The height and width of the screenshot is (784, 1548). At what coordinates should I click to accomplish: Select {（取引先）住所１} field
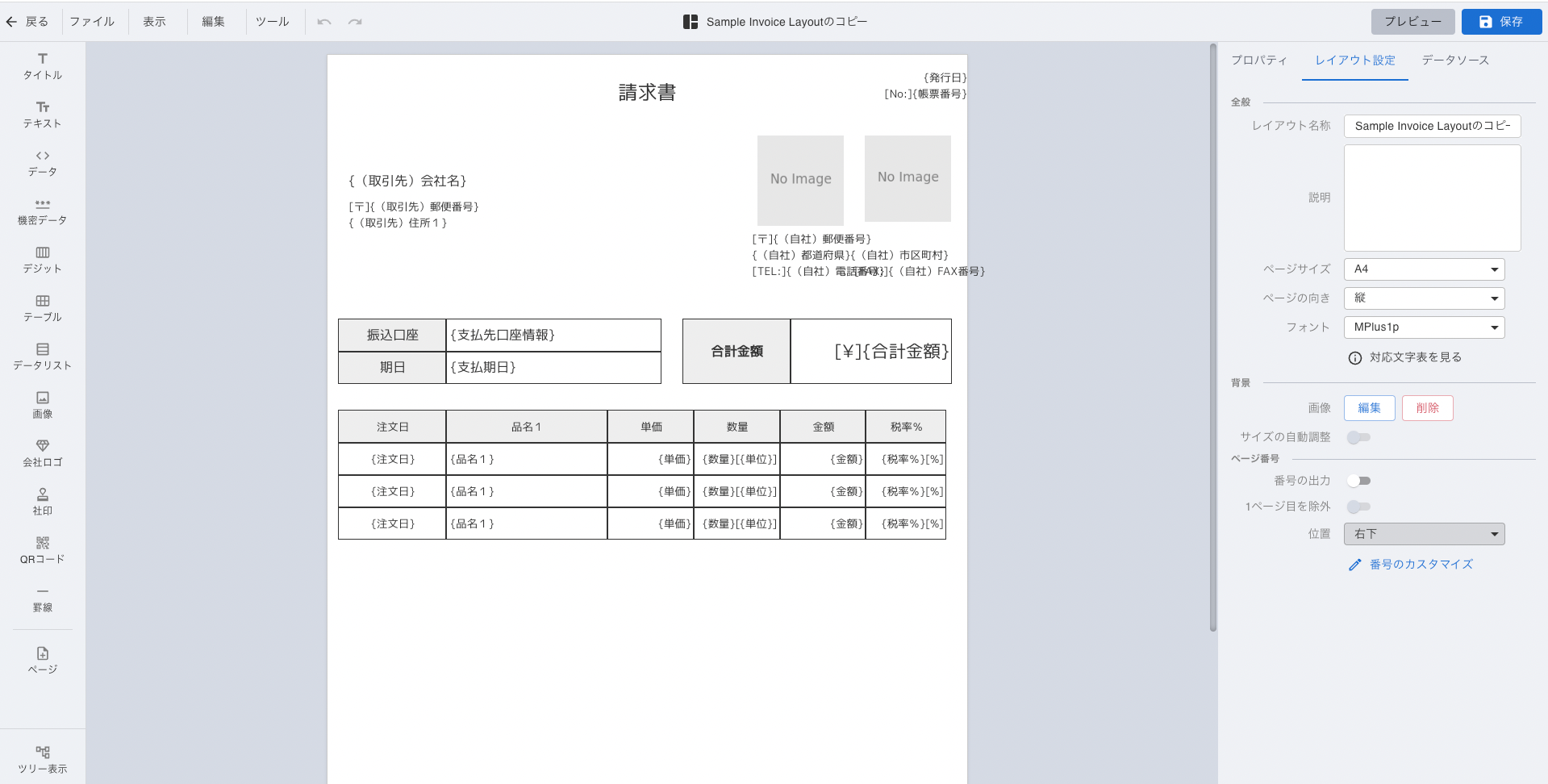398,223
